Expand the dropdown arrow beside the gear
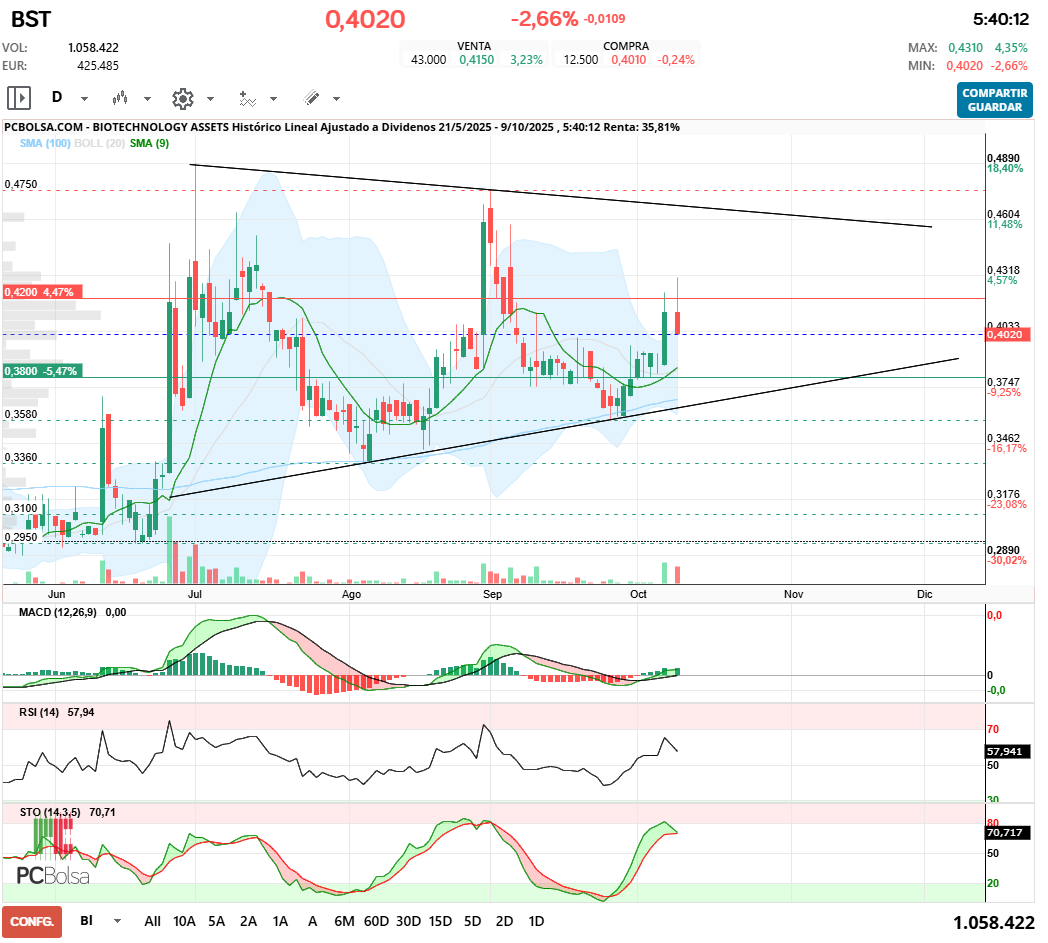 pos(210,99)
